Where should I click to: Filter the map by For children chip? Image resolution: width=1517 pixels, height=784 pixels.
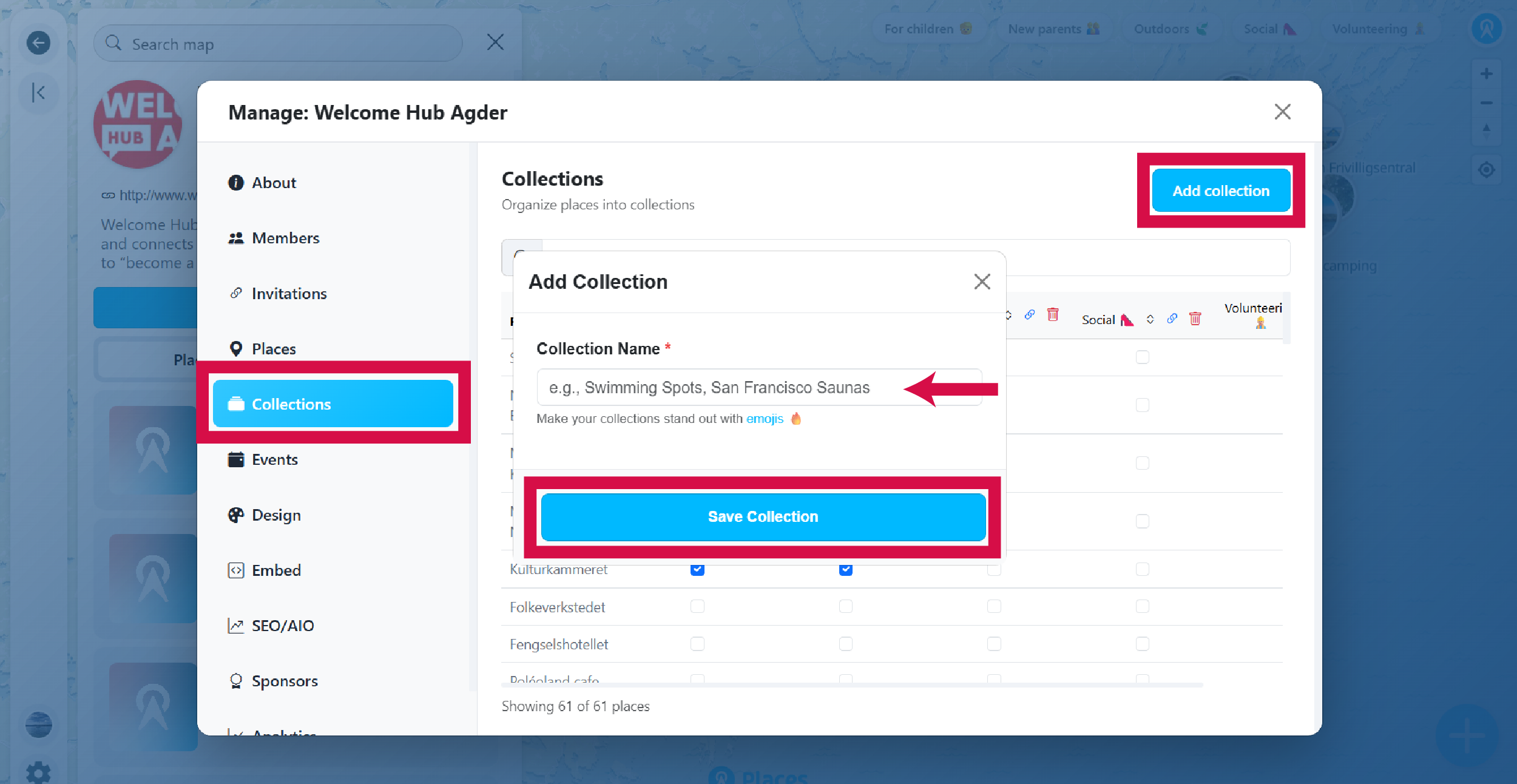928,29
